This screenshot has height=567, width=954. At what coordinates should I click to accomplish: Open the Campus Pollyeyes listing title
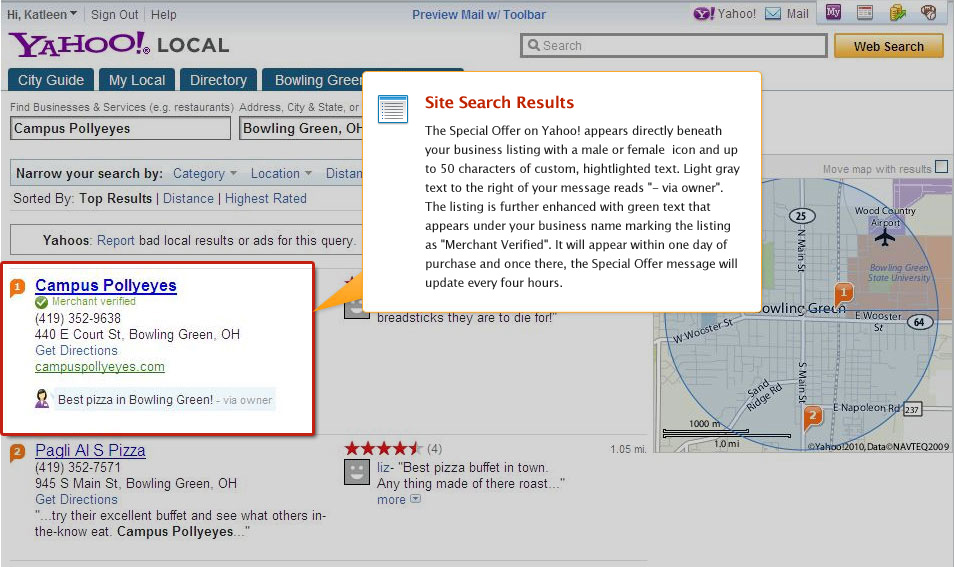pos(106,285)
